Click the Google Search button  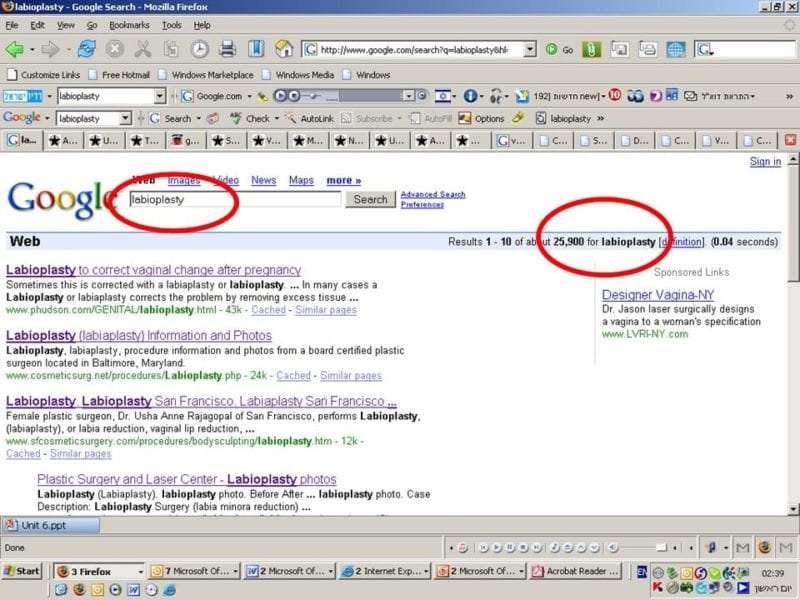pyautogui.click(x=370, y=199)
